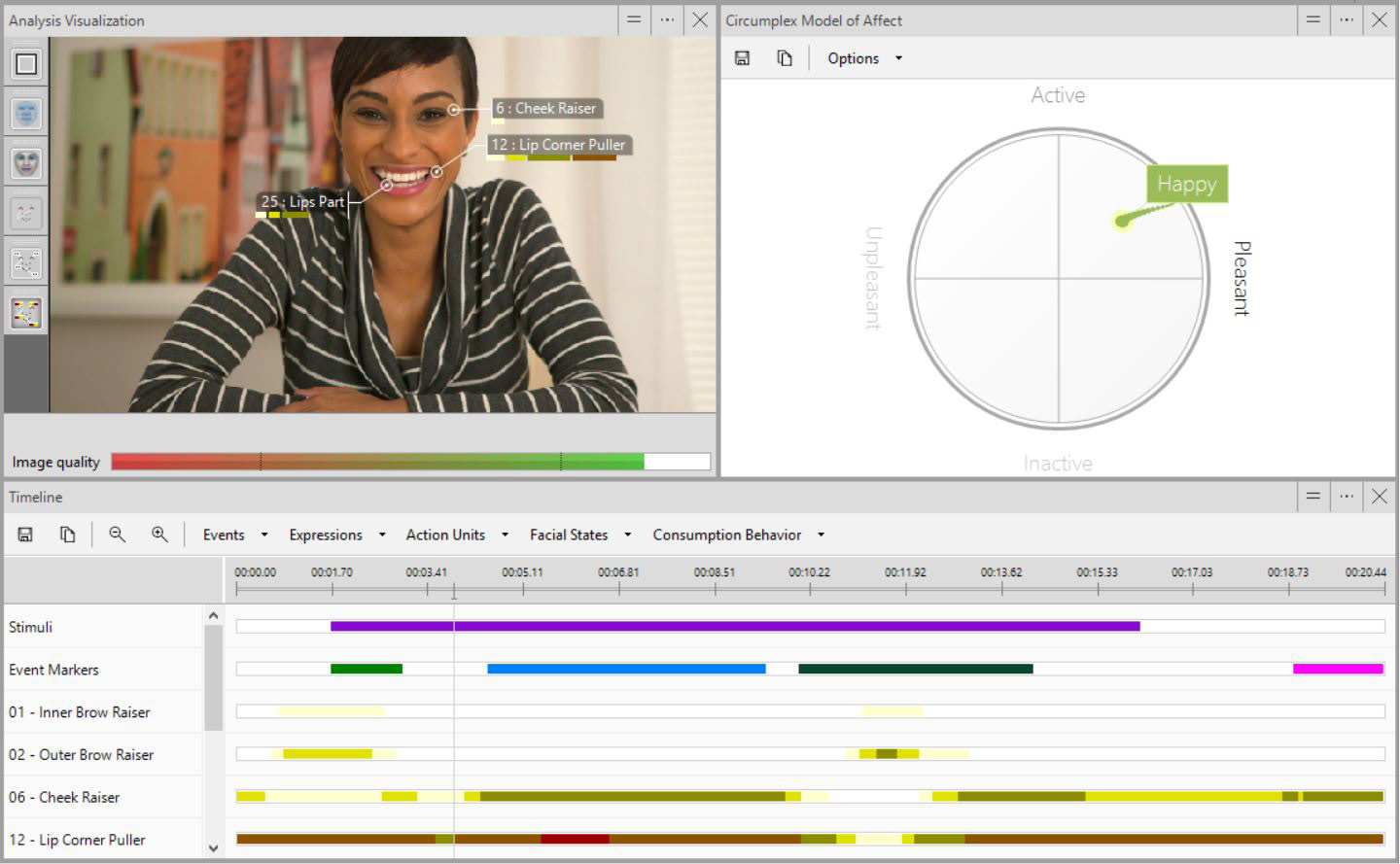The height and width of the screenshot is (864, 1400).
Task: Click the Happy label on circumplex chart
Action: [x=1186, y=184]
